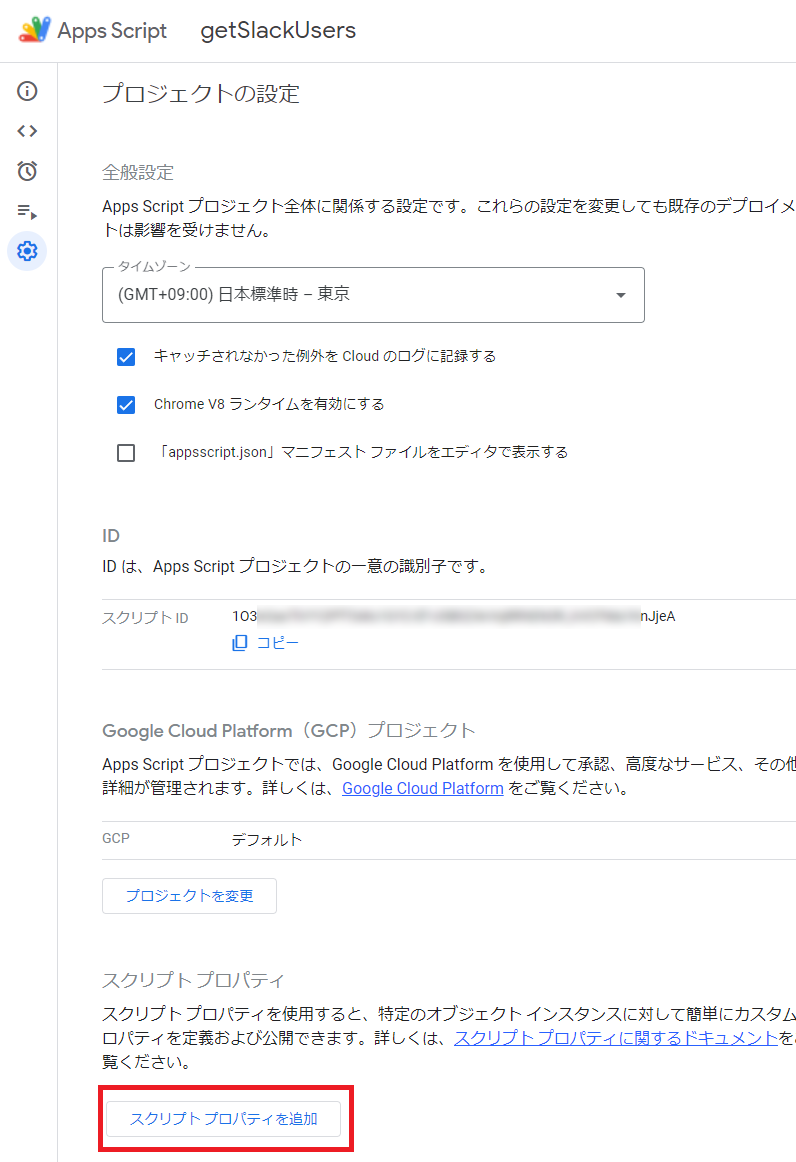This screenshot has width=796, height=1162.
Task: Enable show appsscript.json manifest checkbox
Action: 126,453
